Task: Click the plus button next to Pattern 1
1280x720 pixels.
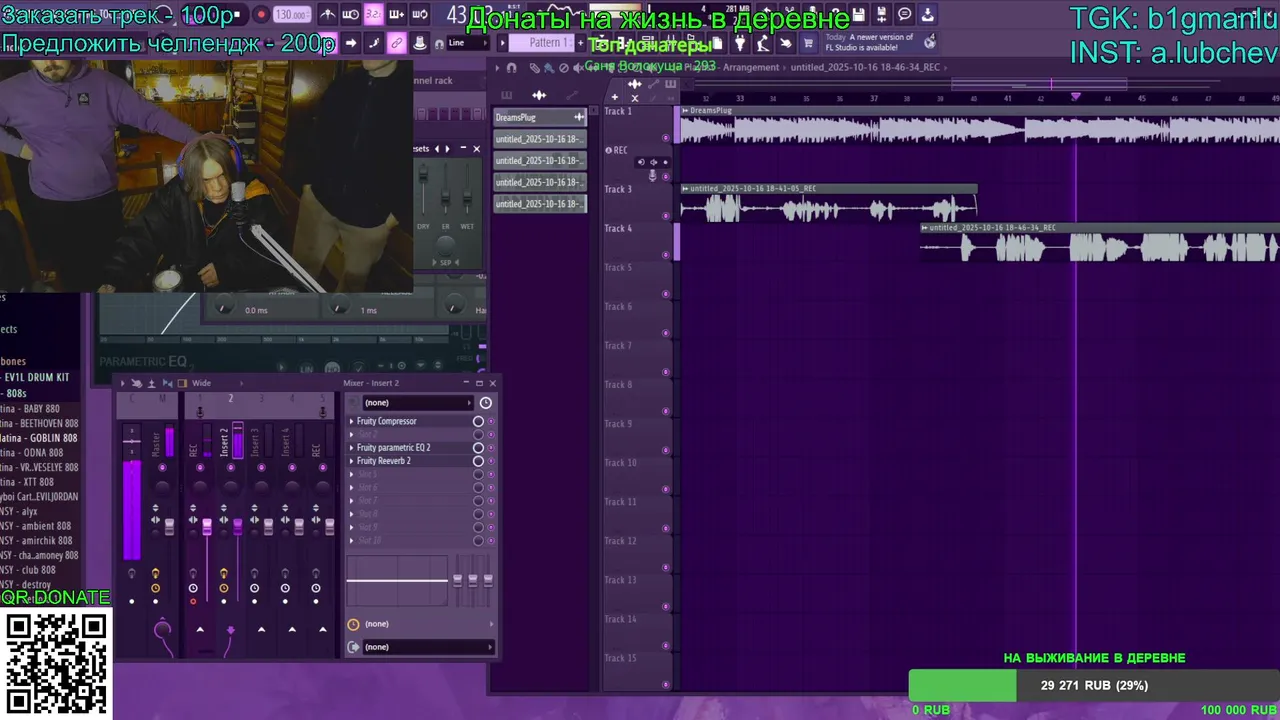Action: pos(579,43)
